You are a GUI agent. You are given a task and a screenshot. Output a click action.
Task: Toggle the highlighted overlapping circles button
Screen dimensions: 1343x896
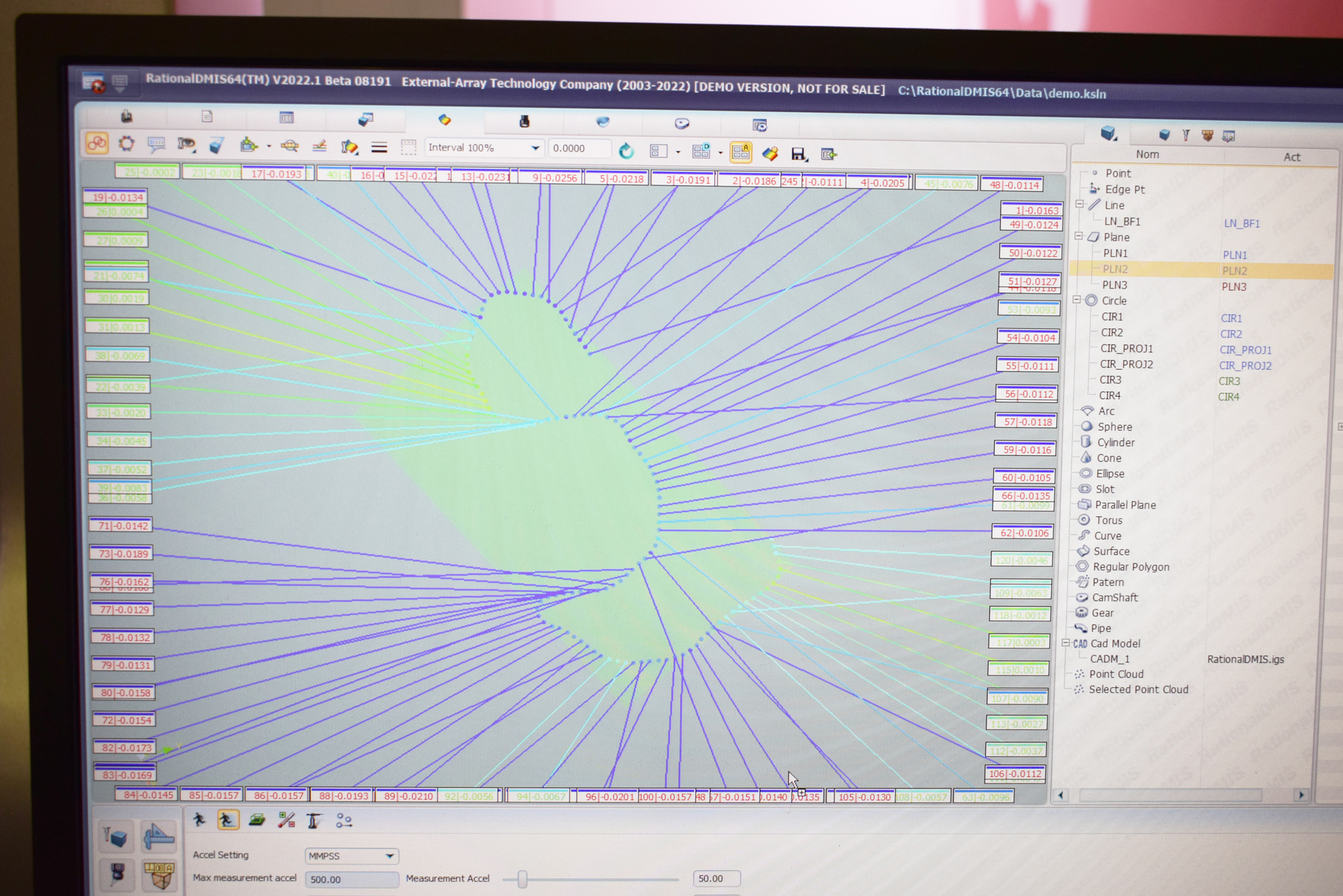click(97, 143)
